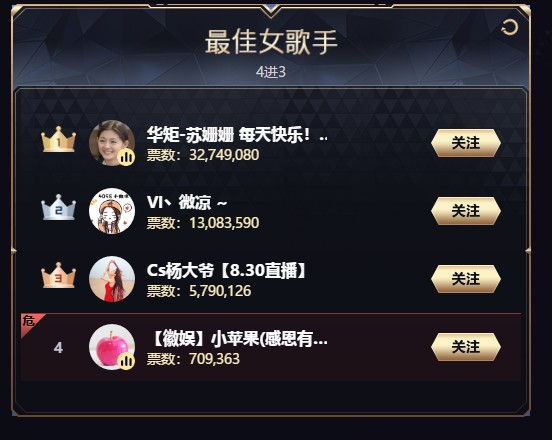Open VI、微凉 cartoon avatar
Screen dimensions: 552x440
(x=112, y=210)
